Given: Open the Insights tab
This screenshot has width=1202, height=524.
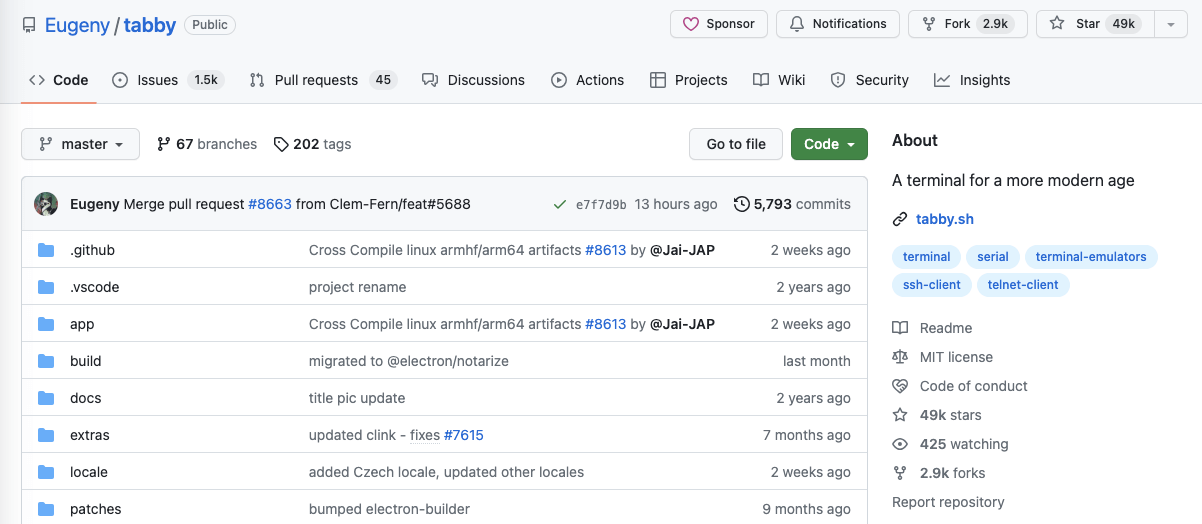Looking at the screenshot, I should coord(972,80).
